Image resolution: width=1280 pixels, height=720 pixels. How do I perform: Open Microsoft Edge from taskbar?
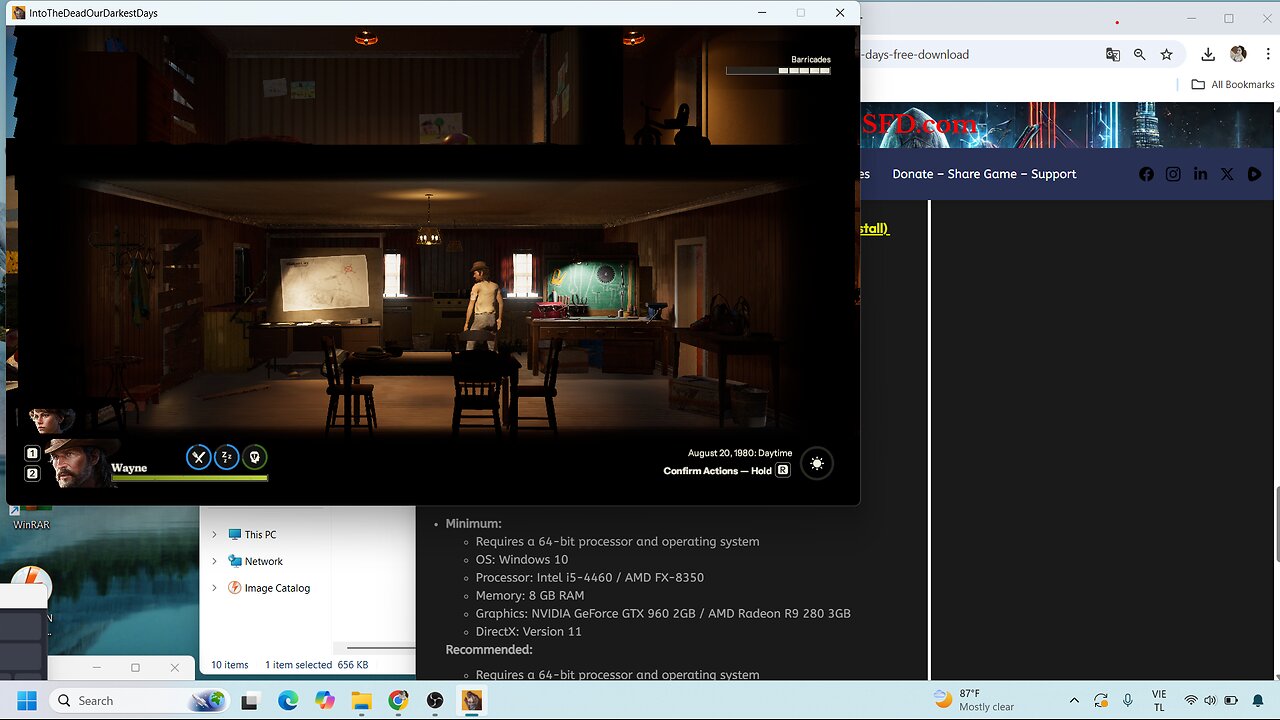pos(288,701)
